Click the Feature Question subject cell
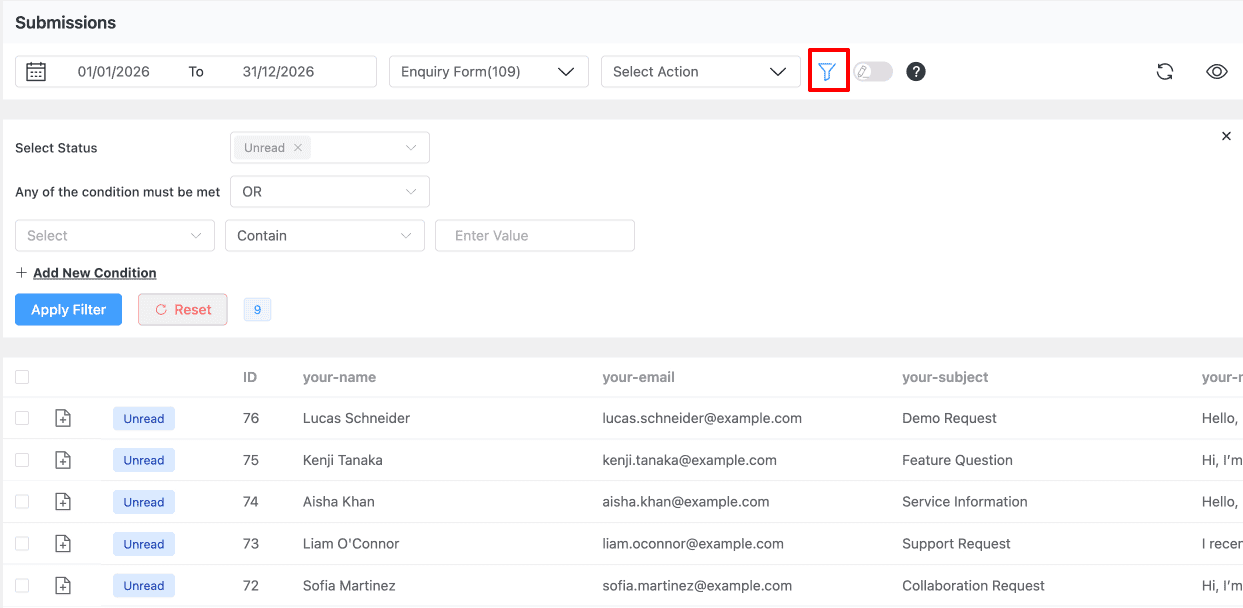The width and height of the screenshot is (1243, 608). tap(958, 461)
